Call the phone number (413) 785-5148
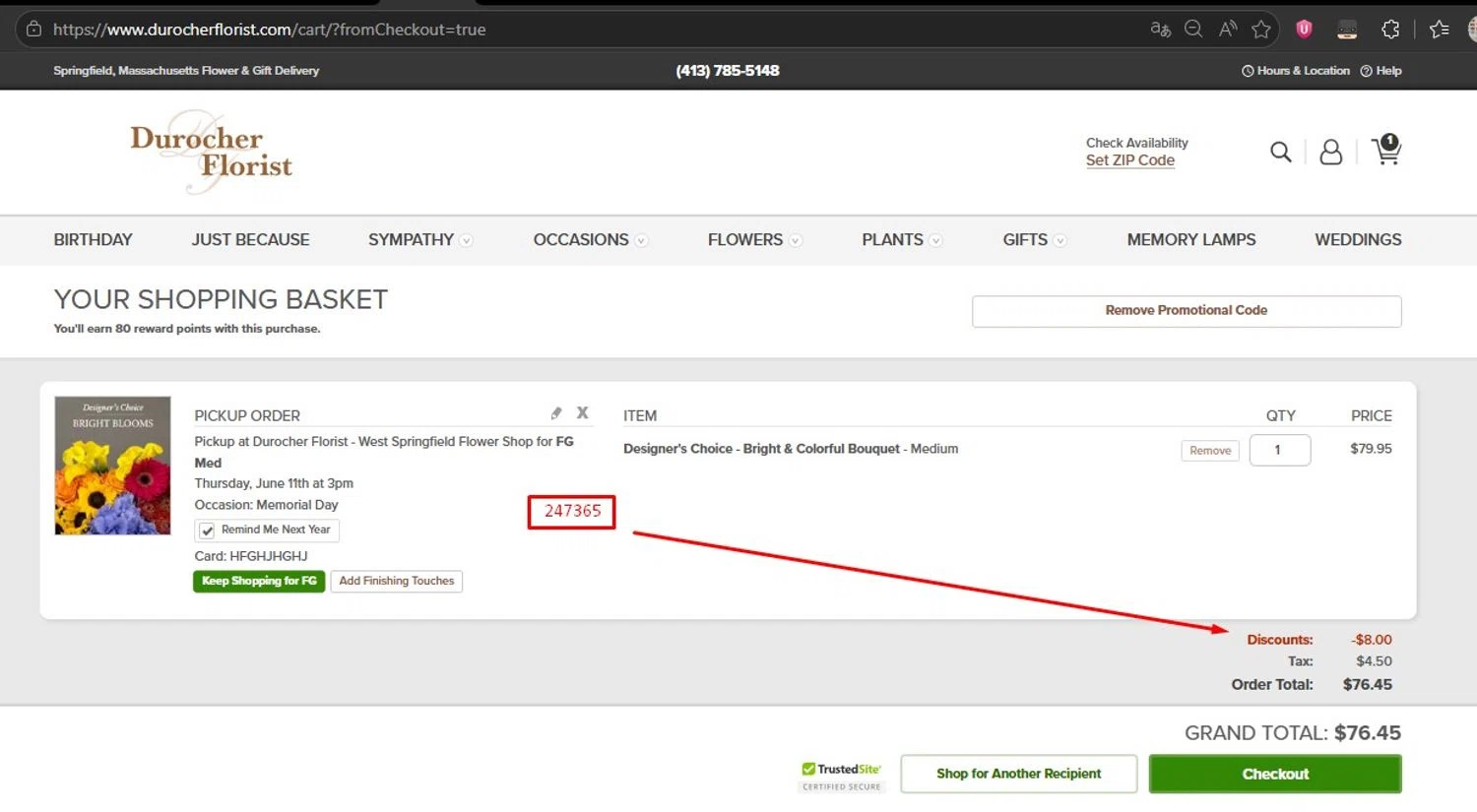Image resolution: width=1477 pixels, height=812 pixels. [x=728, y=71]
